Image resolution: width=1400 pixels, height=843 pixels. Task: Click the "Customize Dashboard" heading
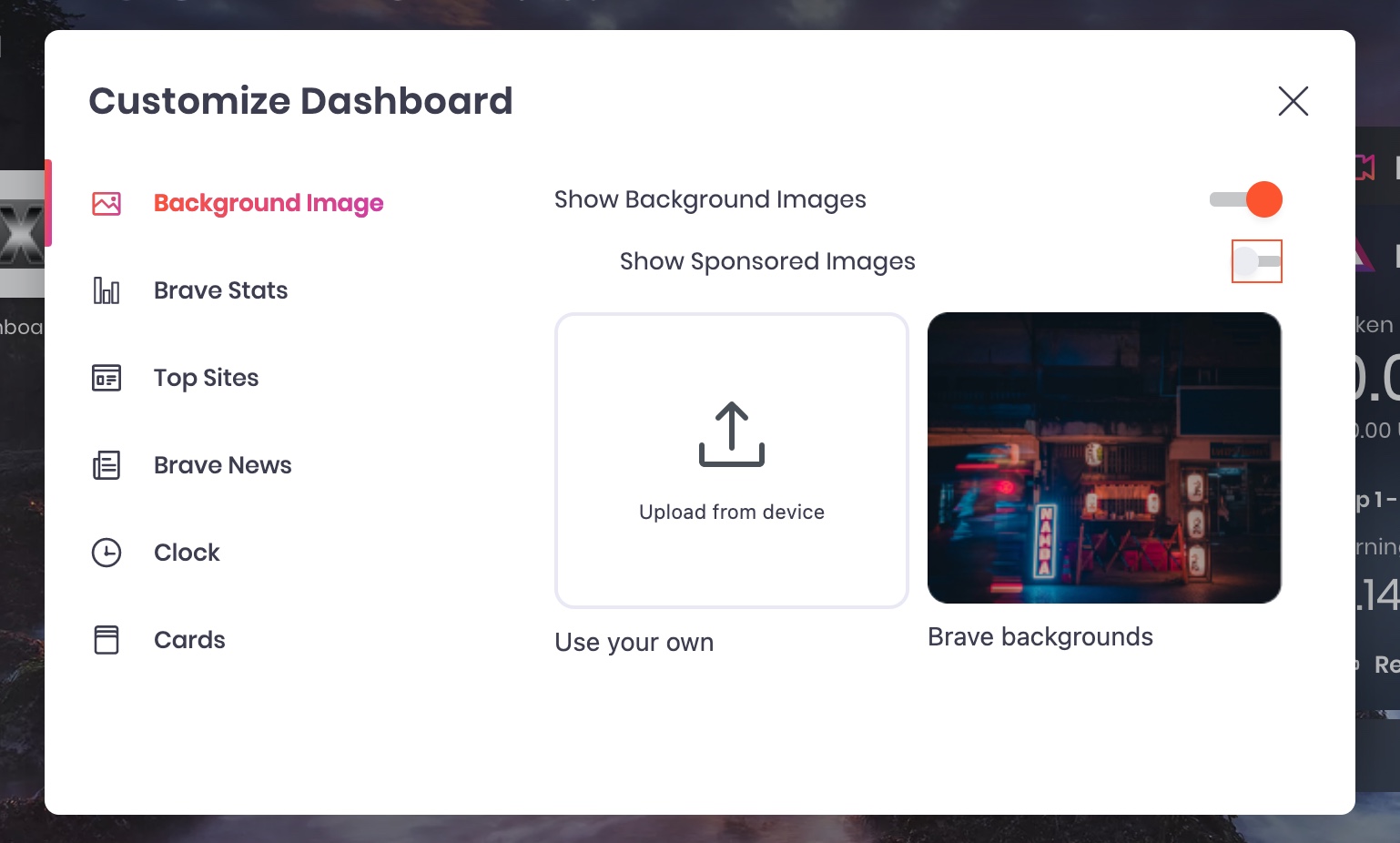(x=301, y=101)
